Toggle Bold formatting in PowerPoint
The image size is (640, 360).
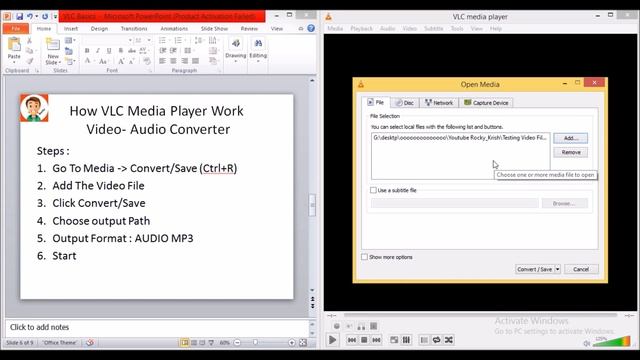(x=87, y=51)
